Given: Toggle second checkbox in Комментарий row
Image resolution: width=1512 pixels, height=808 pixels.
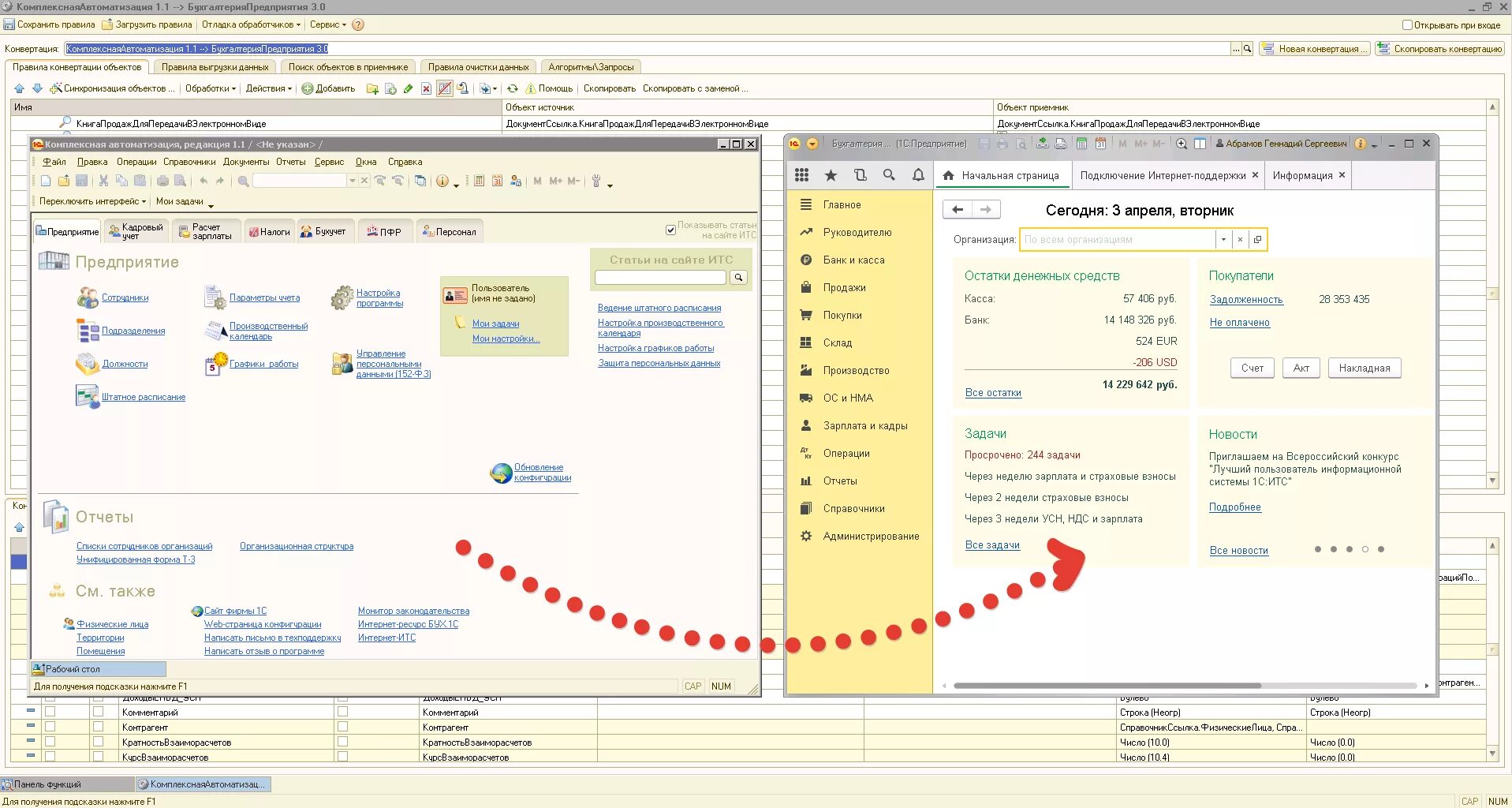Looking at the screenshot, I should 98,712.
